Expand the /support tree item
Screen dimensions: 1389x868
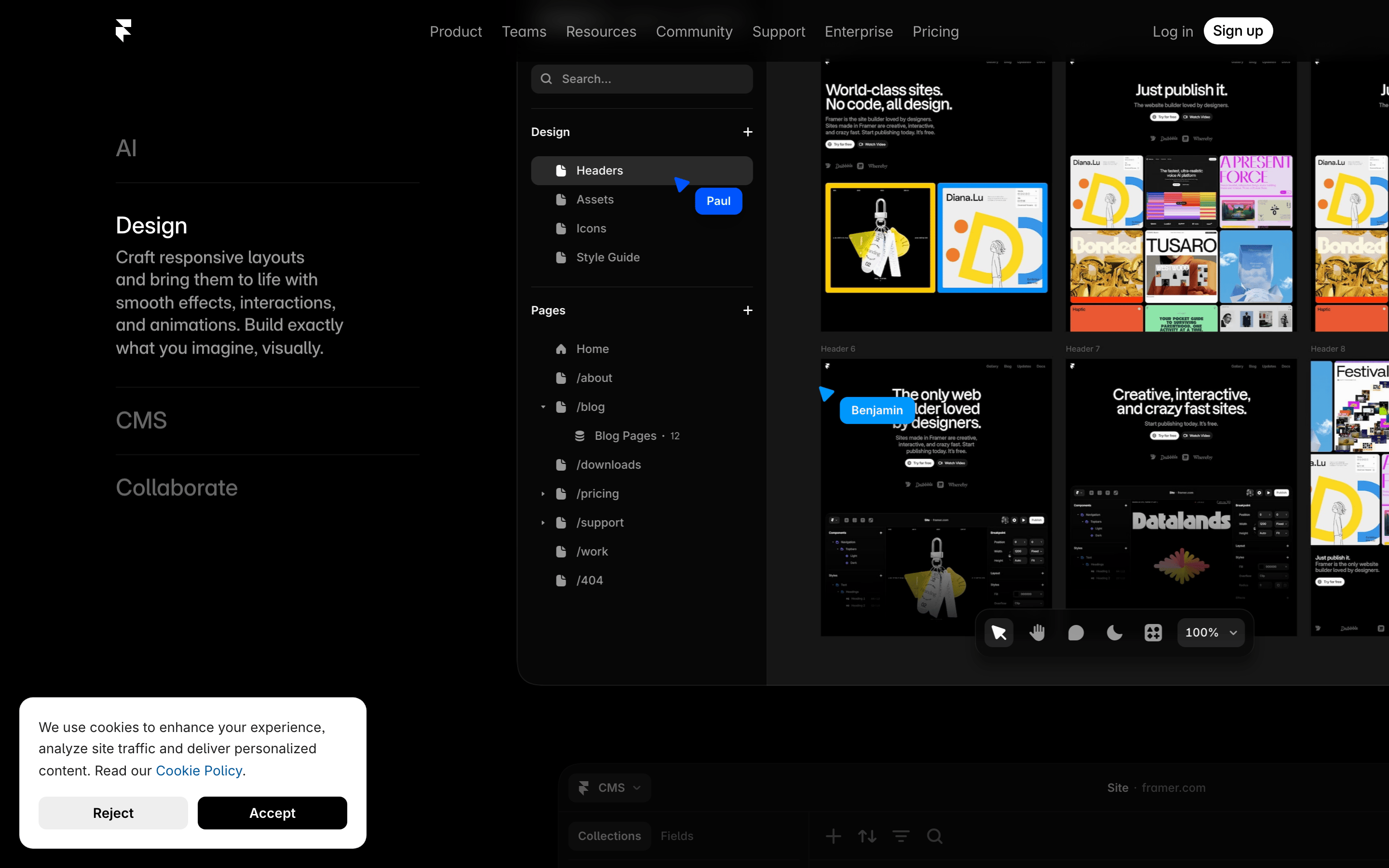[x=543, y=522]
